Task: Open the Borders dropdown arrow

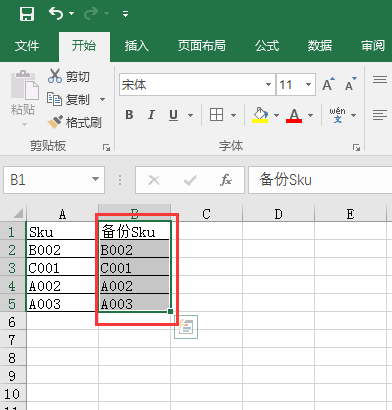Action: coord(233,115)
